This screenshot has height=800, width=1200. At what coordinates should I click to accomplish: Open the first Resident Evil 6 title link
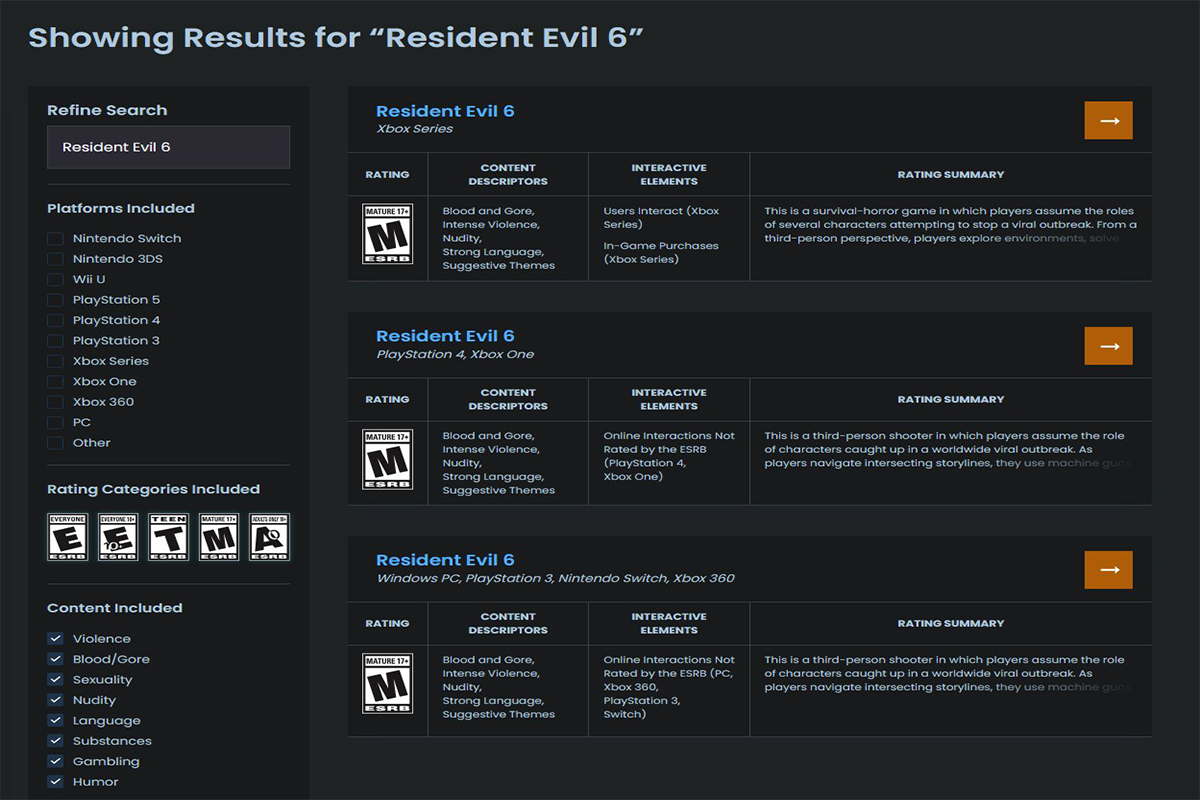445,111
